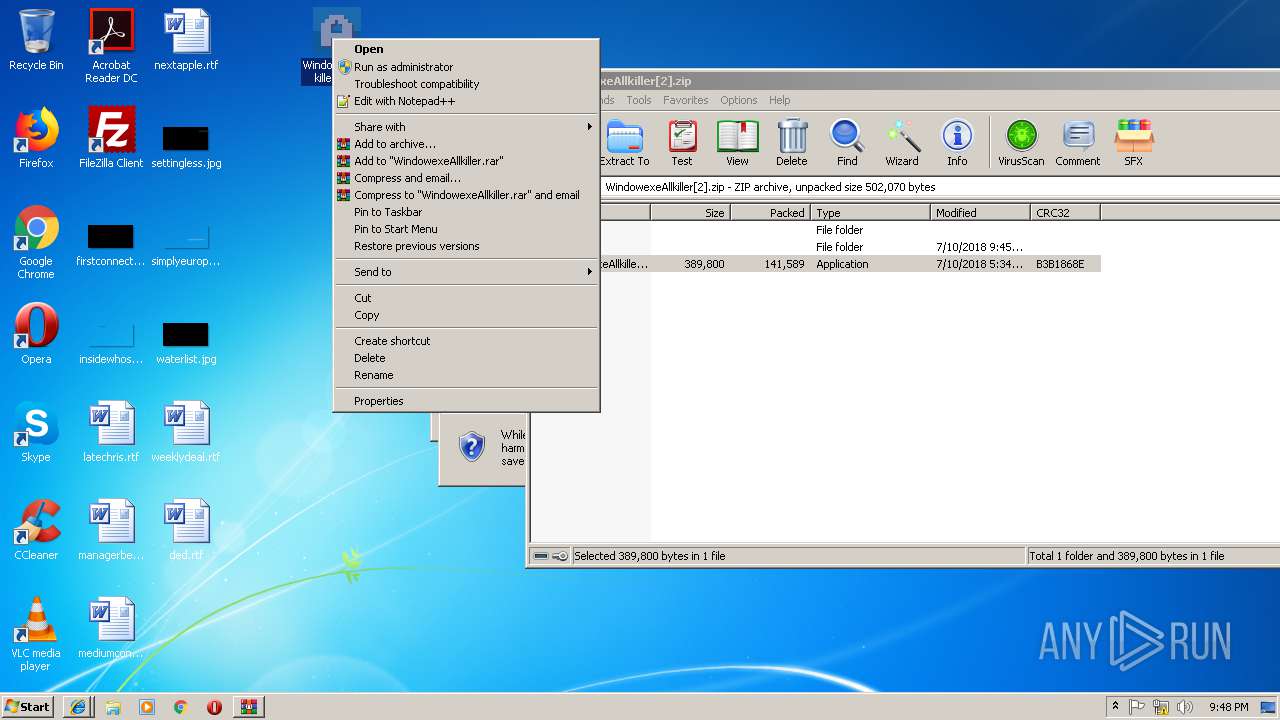Select the weeklydeal.rtf desktop file
1280x720 pixels.
tap(186, 432)
